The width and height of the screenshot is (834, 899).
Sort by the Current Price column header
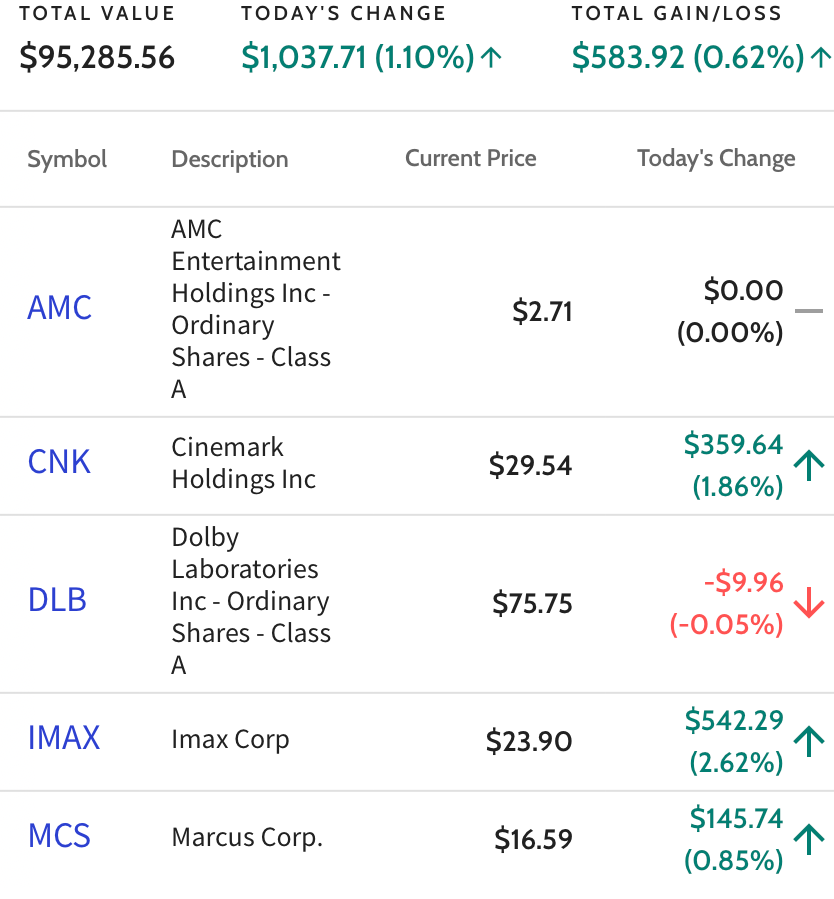tap(471, 158)
